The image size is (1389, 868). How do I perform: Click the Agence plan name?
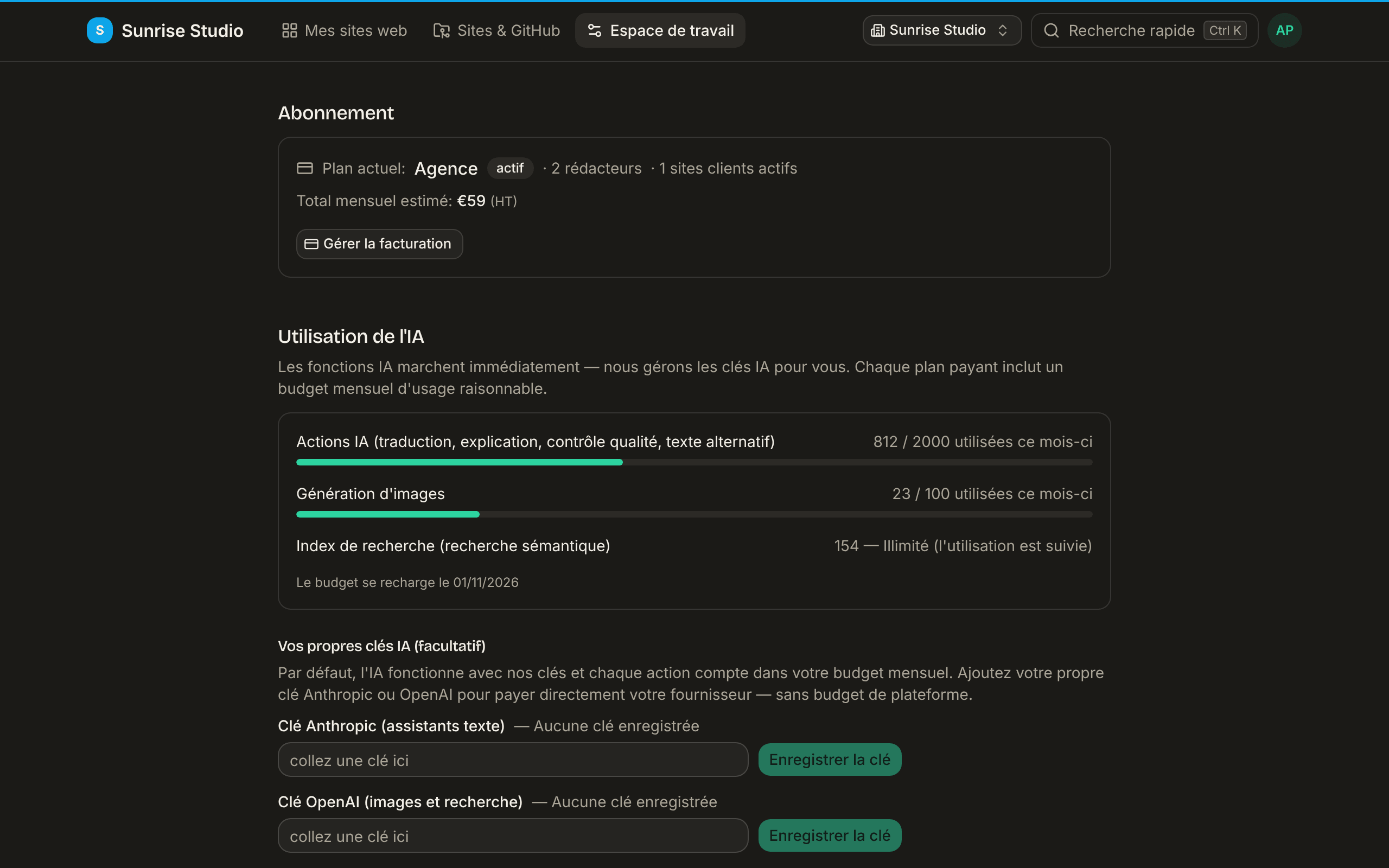pyautogui.click(x=446, y=168)
